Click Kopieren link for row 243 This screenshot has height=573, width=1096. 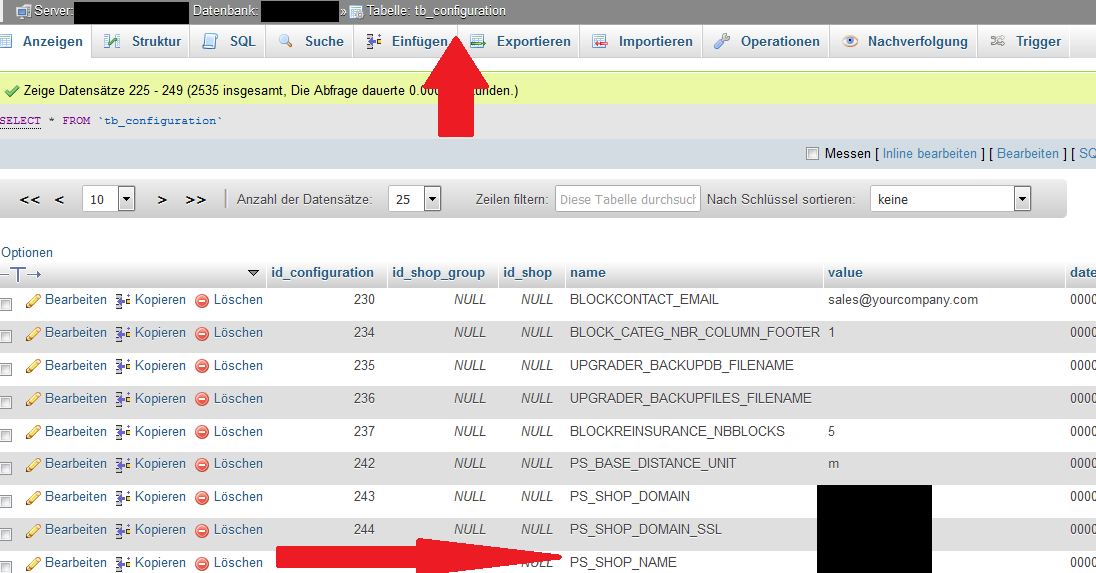(160, 496)
